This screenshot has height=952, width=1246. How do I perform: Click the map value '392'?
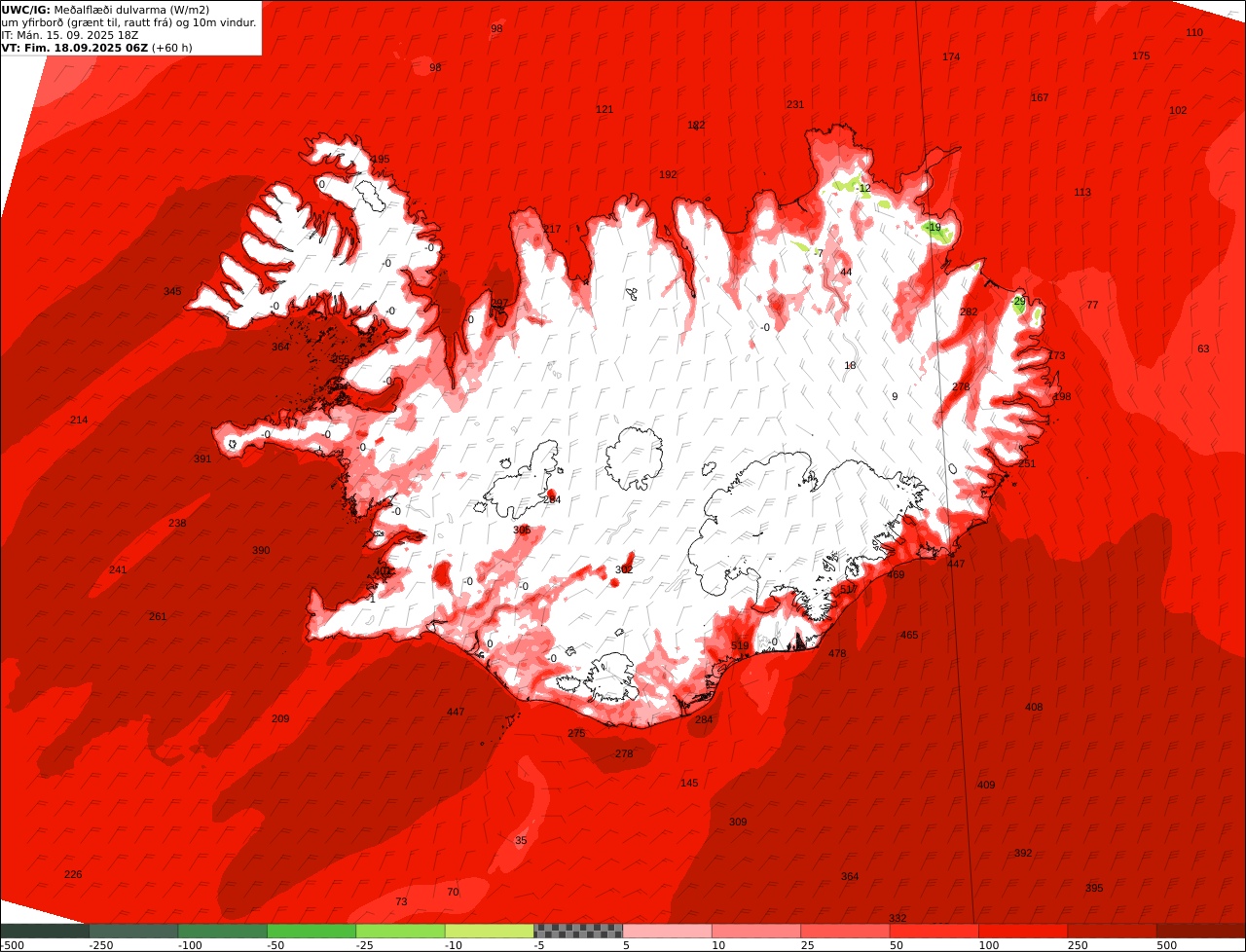click(1023, 853)
